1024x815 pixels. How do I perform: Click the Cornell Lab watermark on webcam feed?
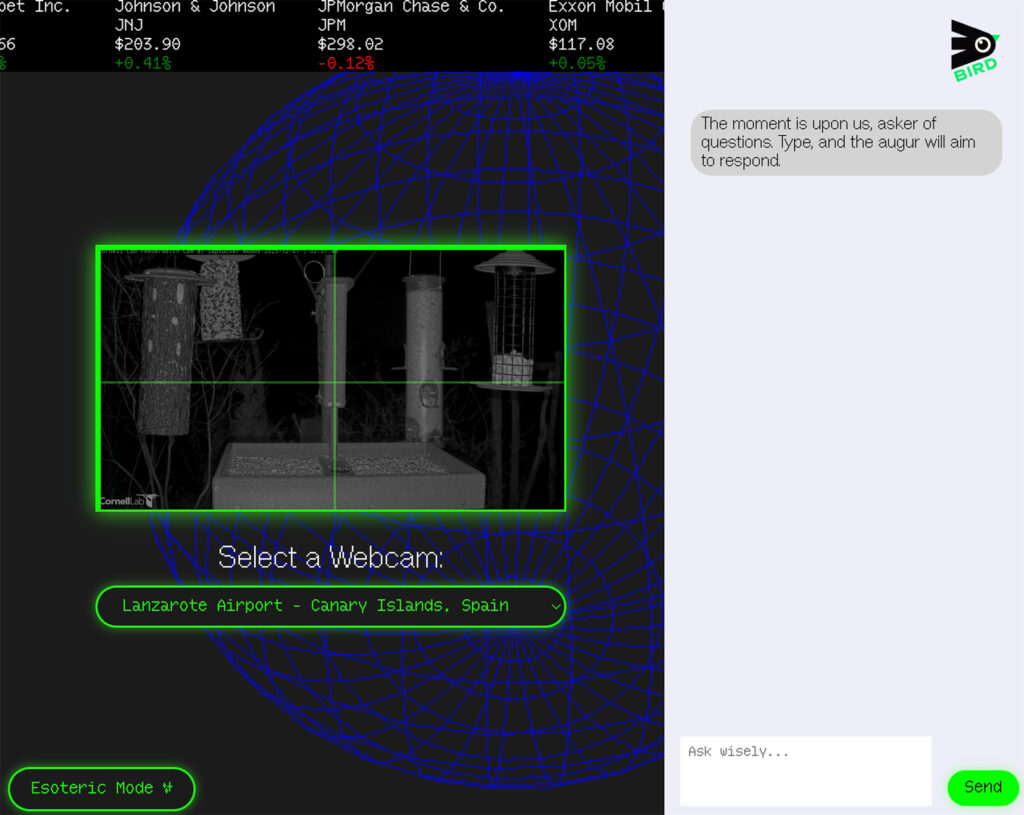[x=128, y=500]
